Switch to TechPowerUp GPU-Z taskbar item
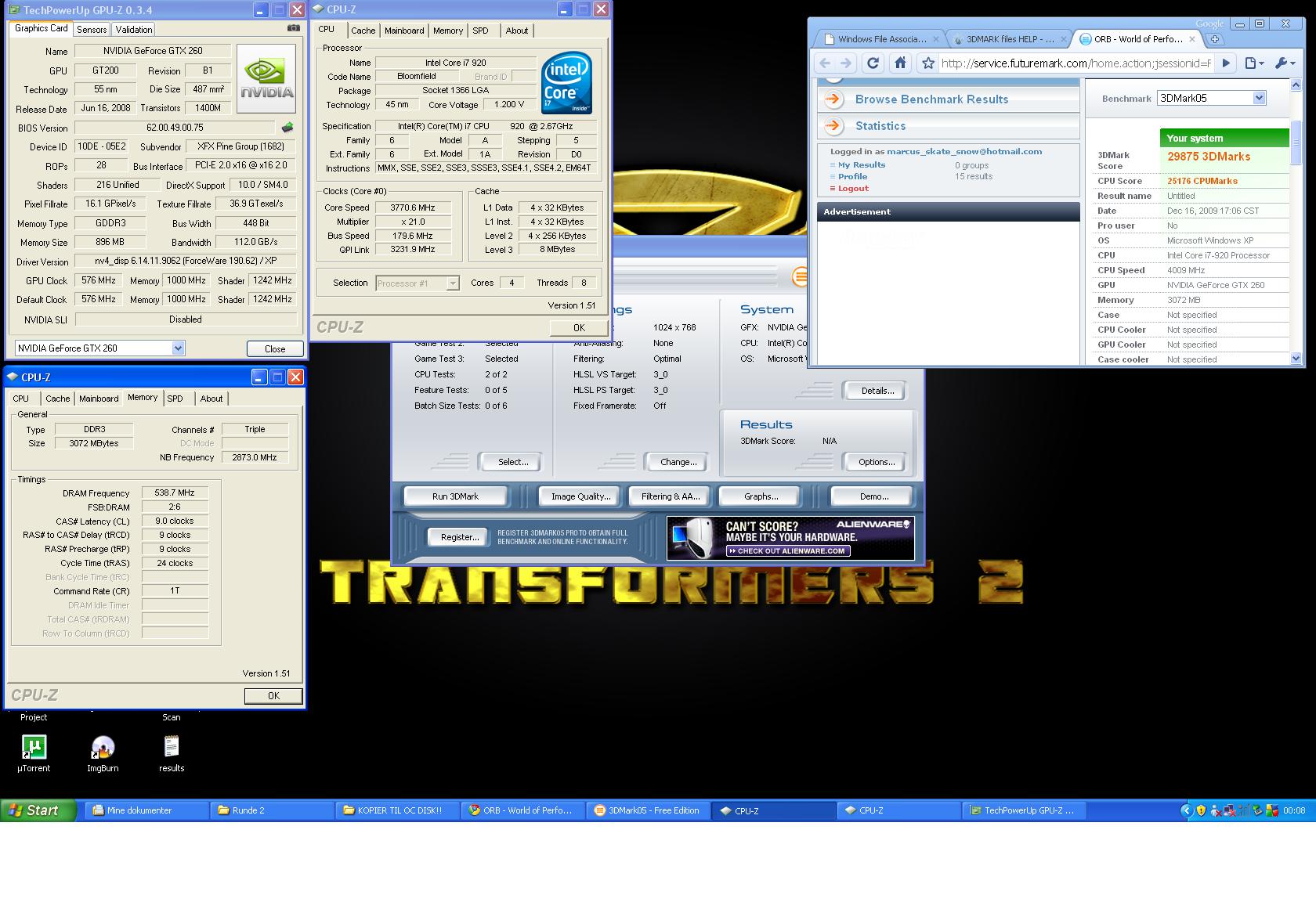This screenshot has height=902, width=1316. (x=1024, y=810)
